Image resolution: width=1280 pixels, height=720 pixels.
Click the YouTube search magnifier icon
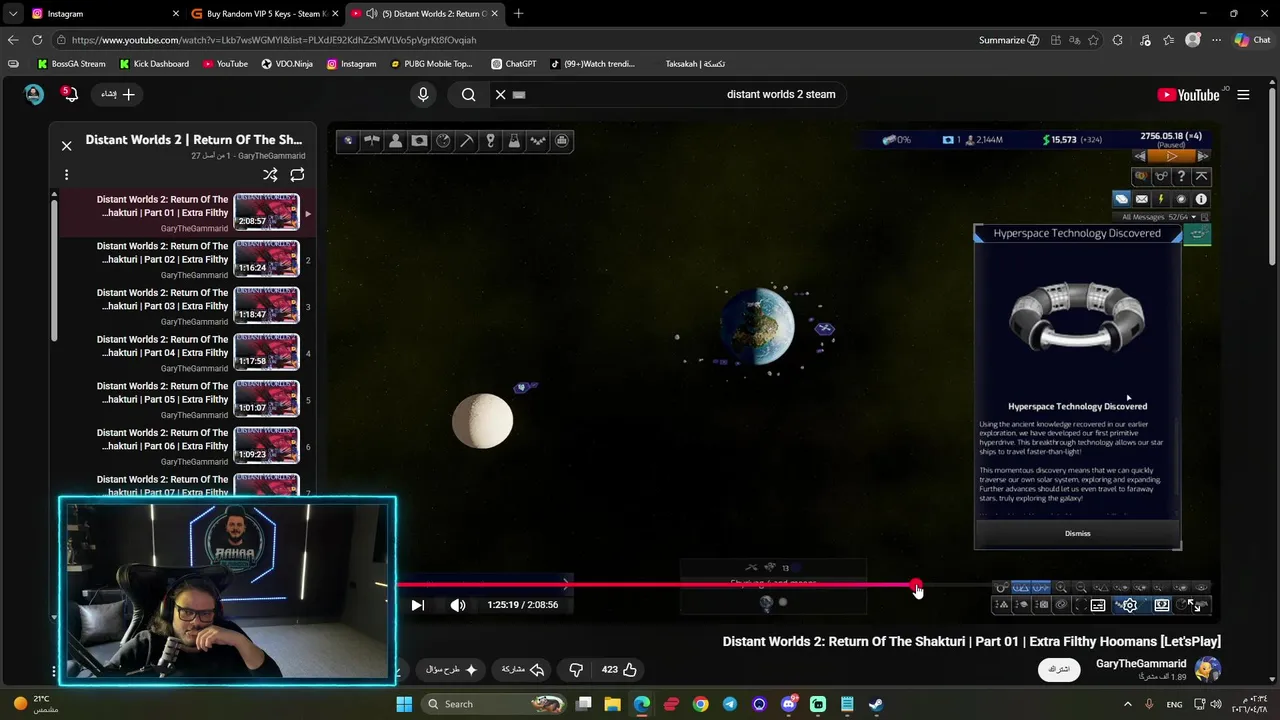coord(468,94)
